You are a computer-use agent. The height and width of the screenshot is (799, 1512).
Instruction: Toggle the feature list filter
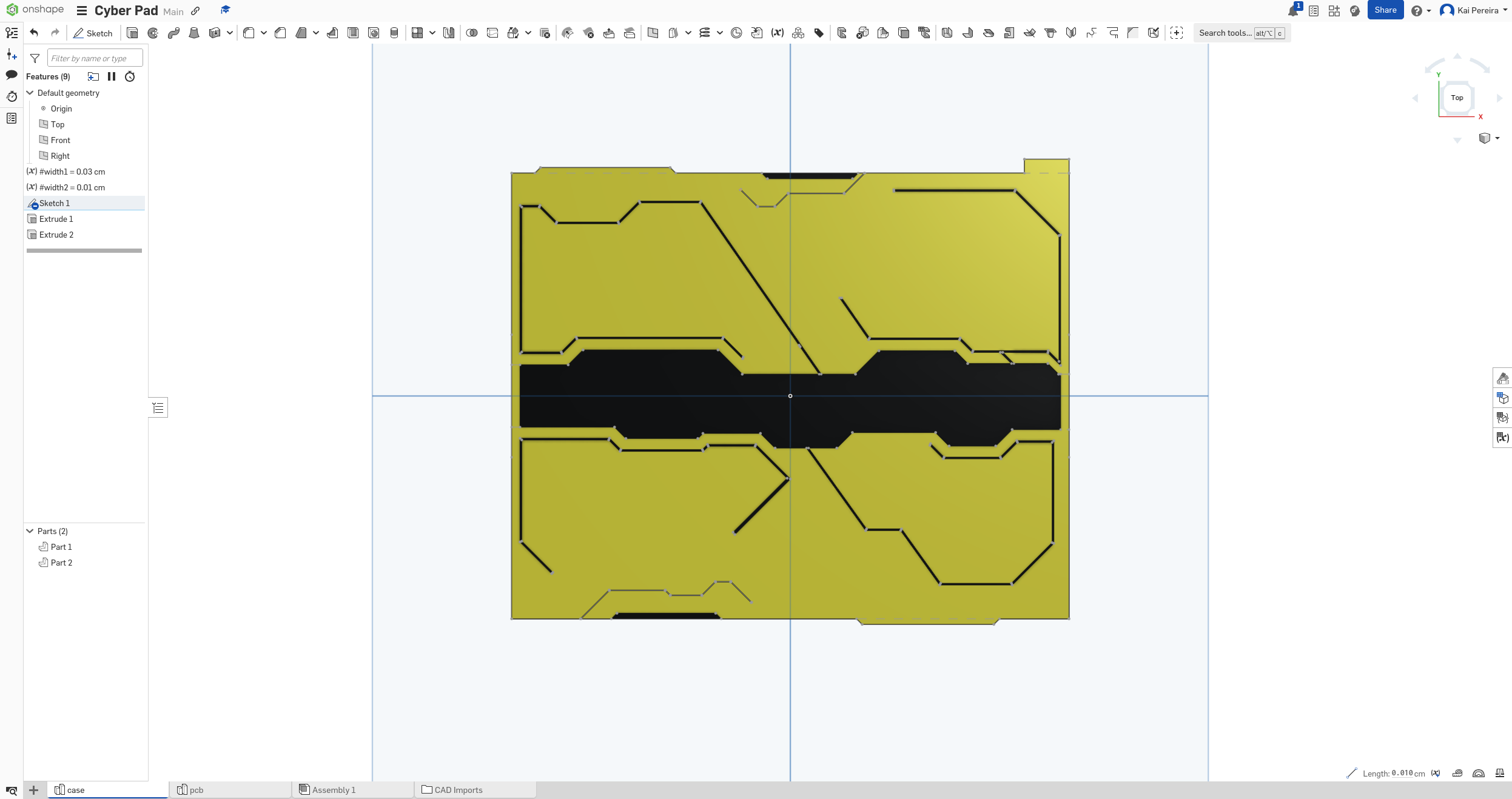(x=35, y=58)
